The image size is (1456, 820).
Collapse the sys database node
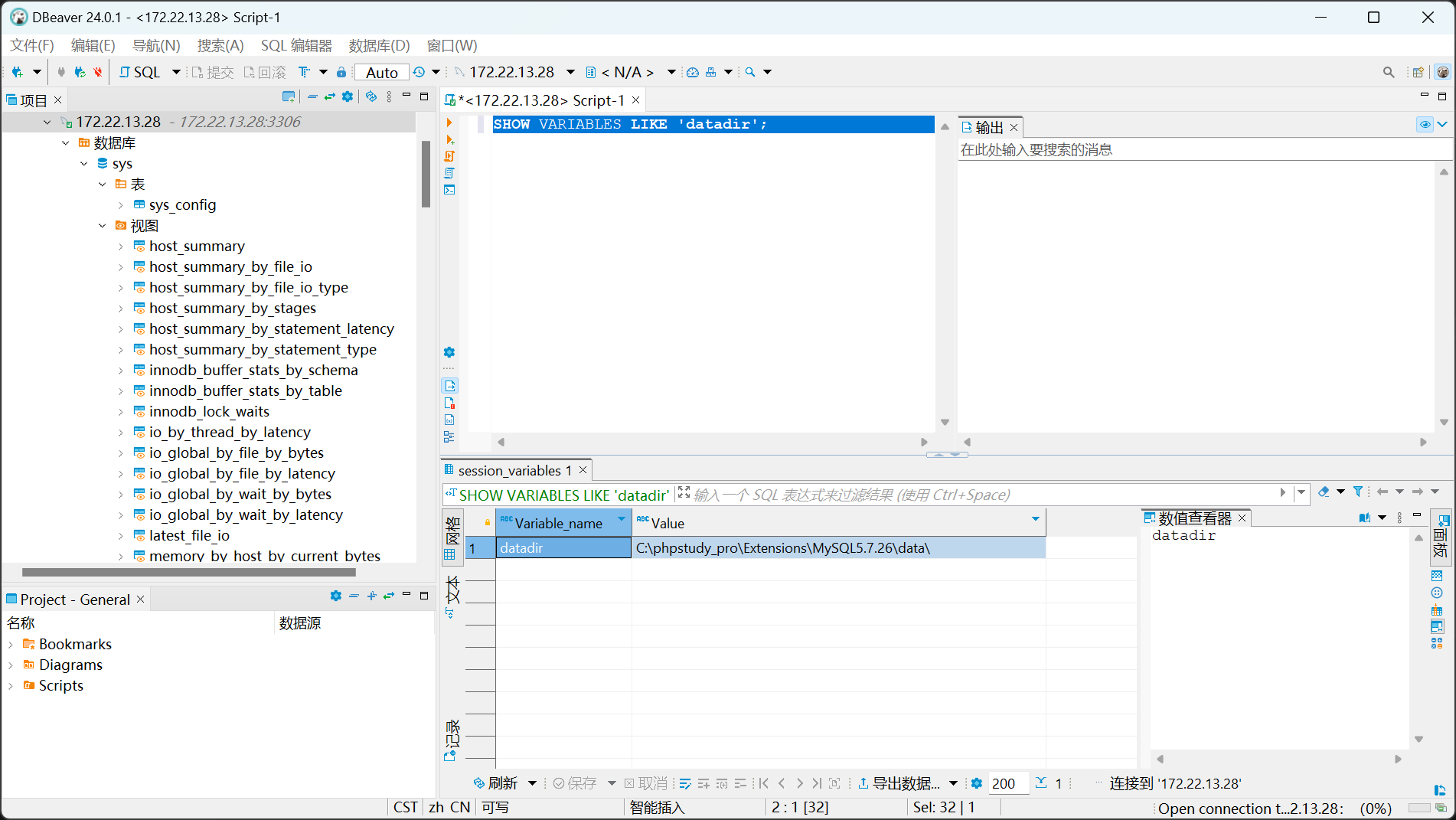click(x=83, y=163)
